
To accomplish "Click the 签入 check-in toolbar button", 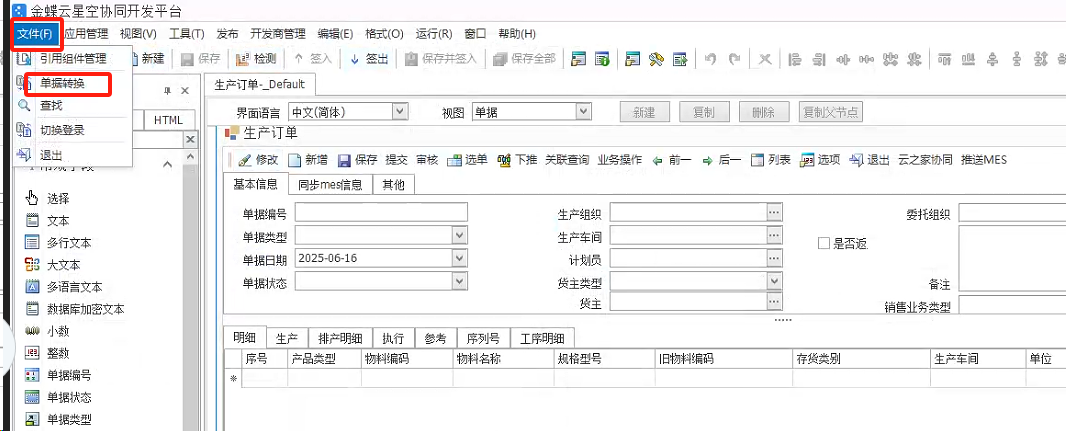I will coord(313,59).
